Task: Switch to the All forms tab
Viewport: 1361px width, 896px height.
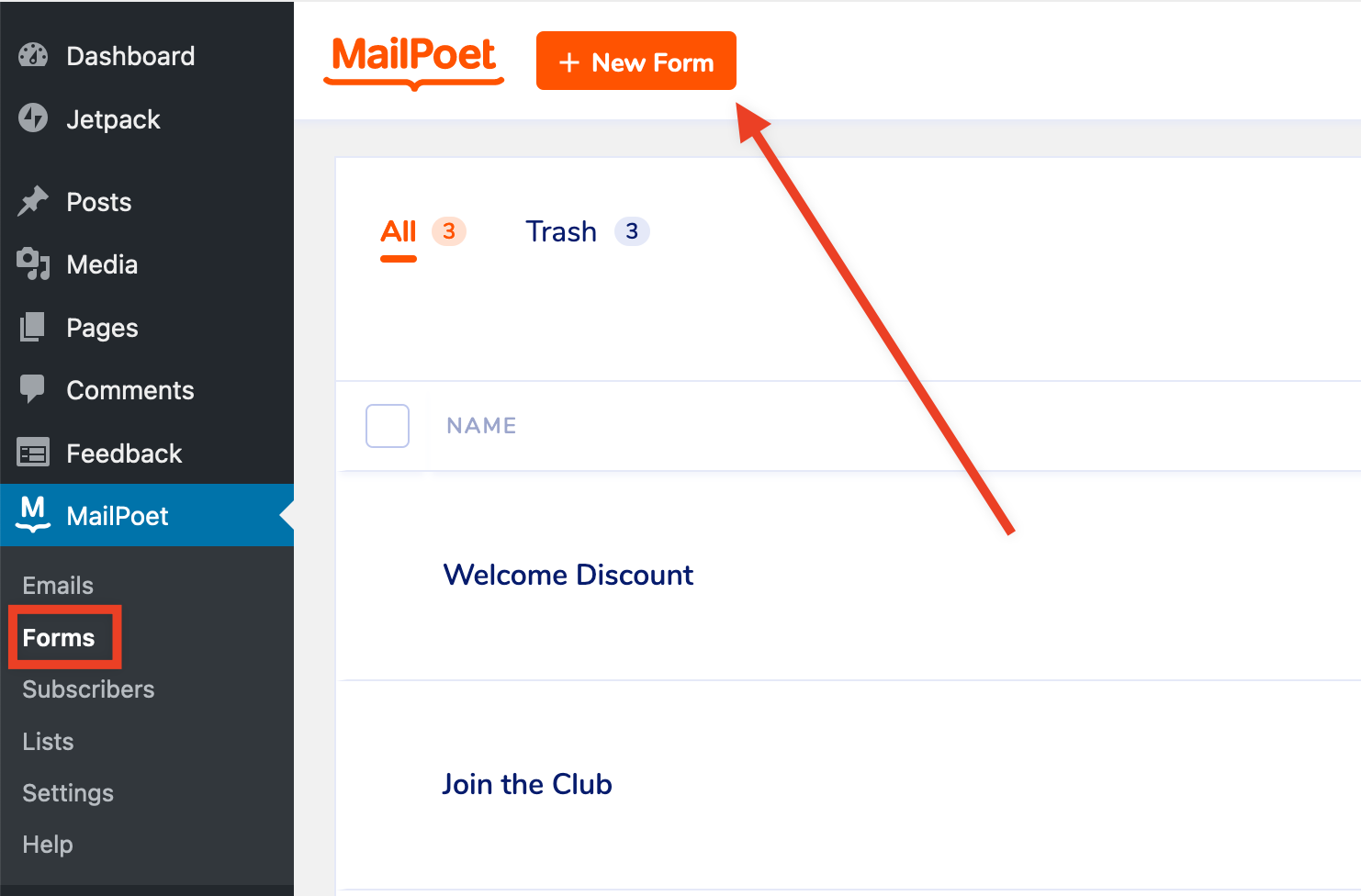Action: click(399, 231)
